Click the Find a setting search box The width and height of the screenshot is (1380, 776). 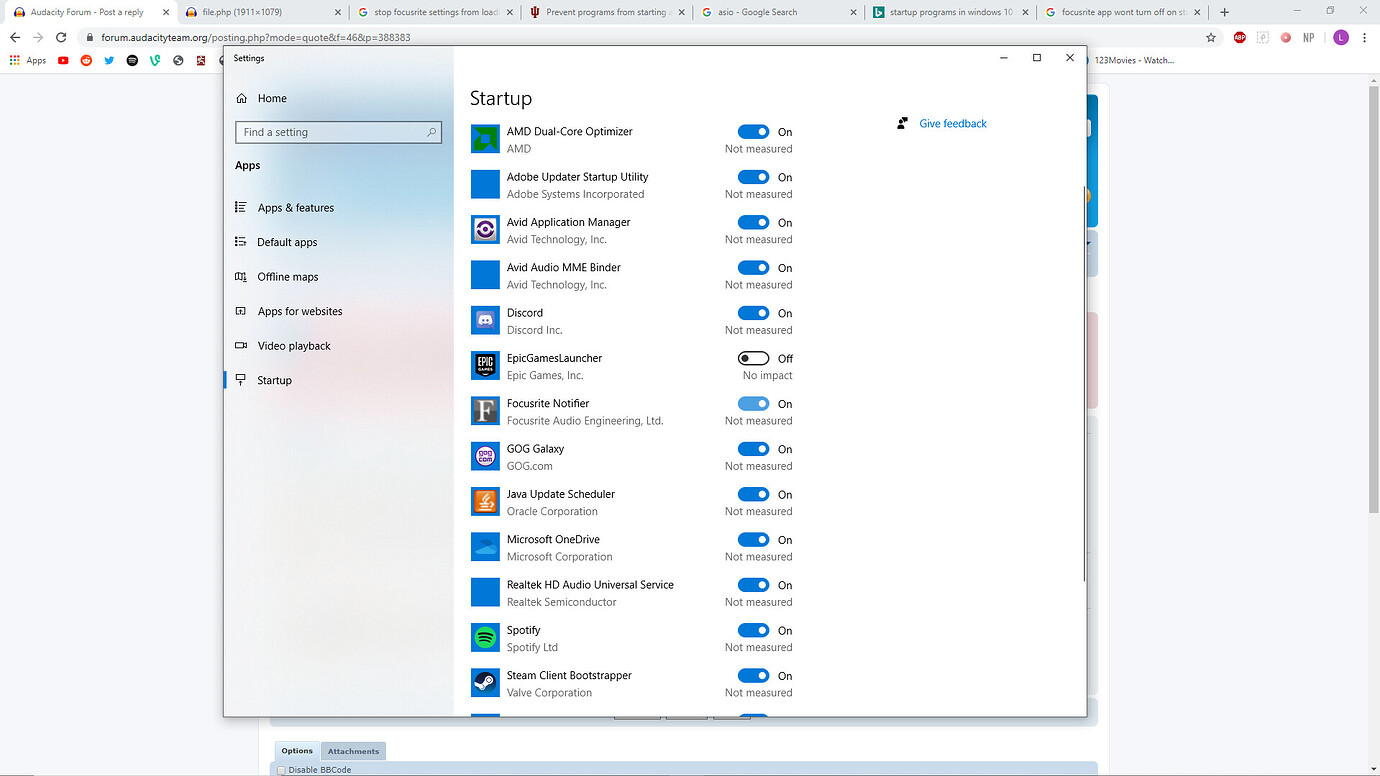[x=330, y=132]
